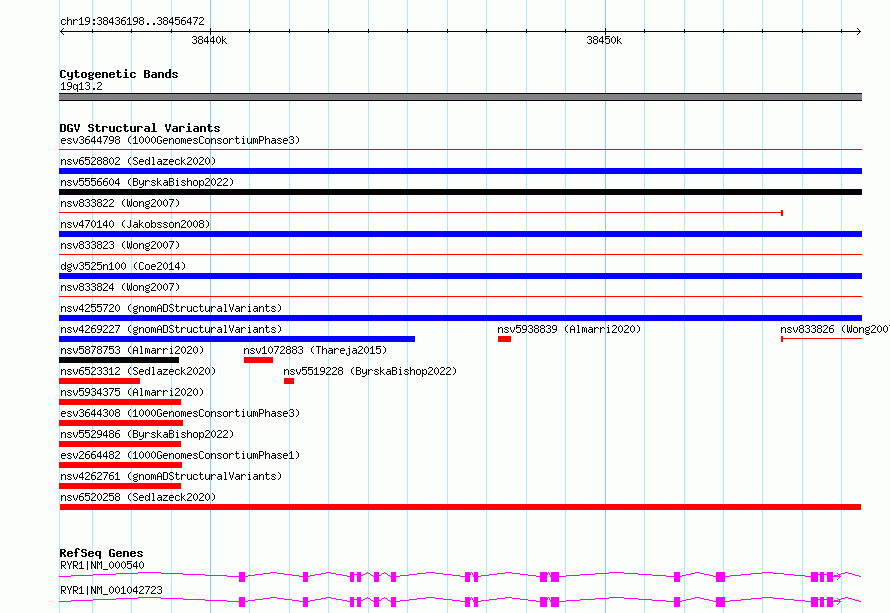Select the RYR1|NM_000540 gene label
890x613 pixels.
coord(102,565)
